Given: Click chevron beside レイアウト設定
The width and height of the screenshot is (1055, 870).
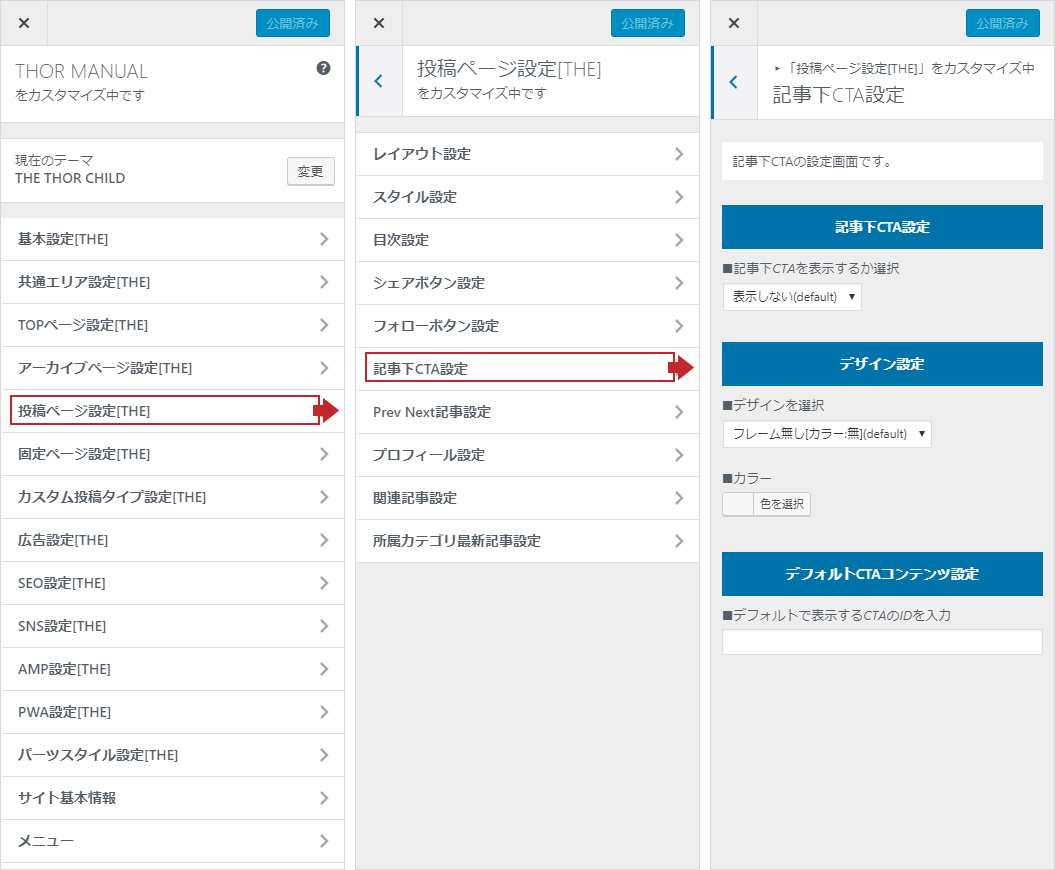Looking at the screenshot, I should click(678, 154).
